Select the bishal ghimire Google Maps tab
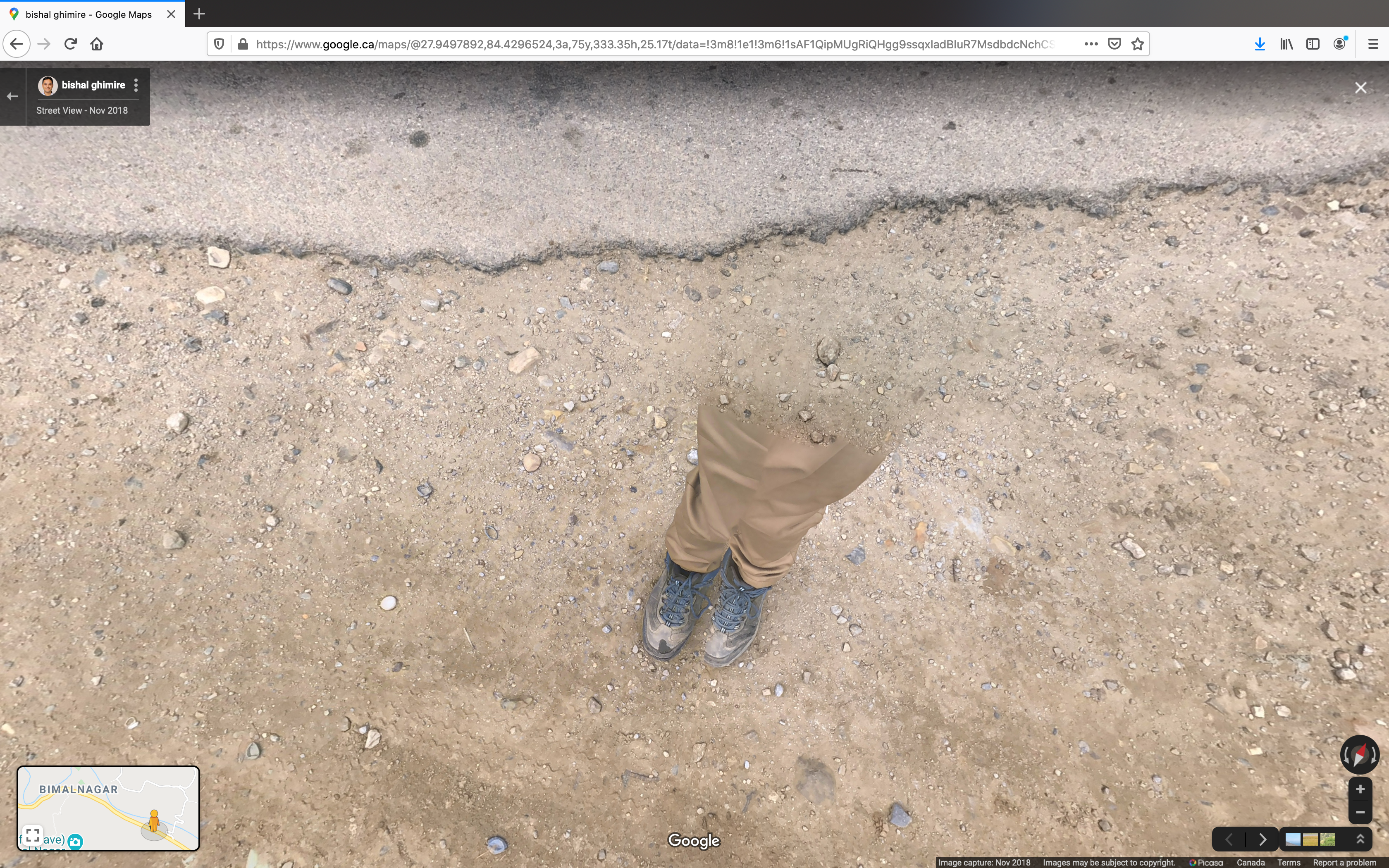 tap(89, 14)
